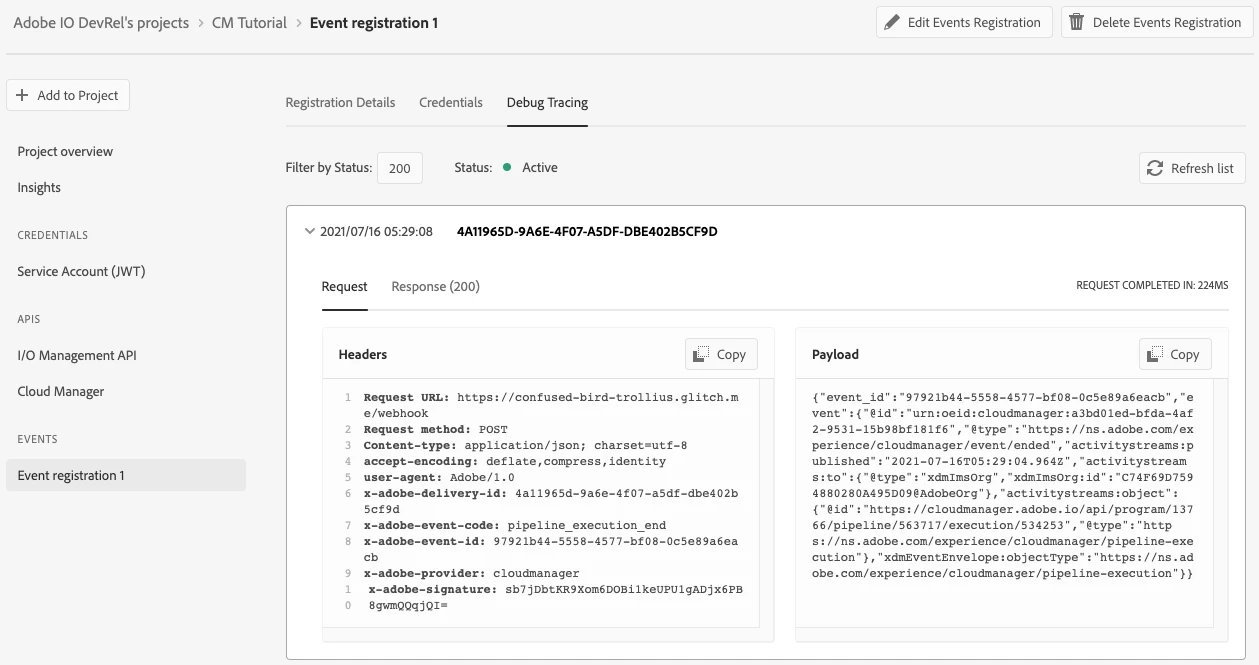The height and width of the screenshot is (665, 1259).
Task: Open Cloud Manager API in the sidebar
Action: click(x=61, y=391)
